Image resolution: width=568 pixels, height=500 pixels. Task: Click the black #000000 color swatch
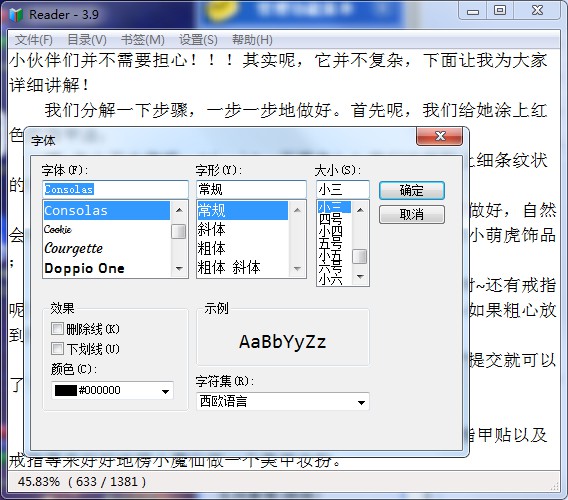coord(66,391)
